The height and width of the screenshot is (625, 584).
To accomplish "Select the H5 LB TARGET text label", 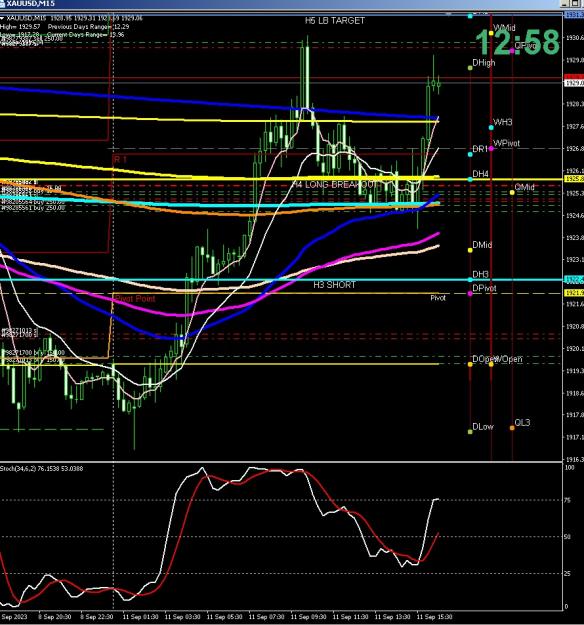I will point(335,21).
